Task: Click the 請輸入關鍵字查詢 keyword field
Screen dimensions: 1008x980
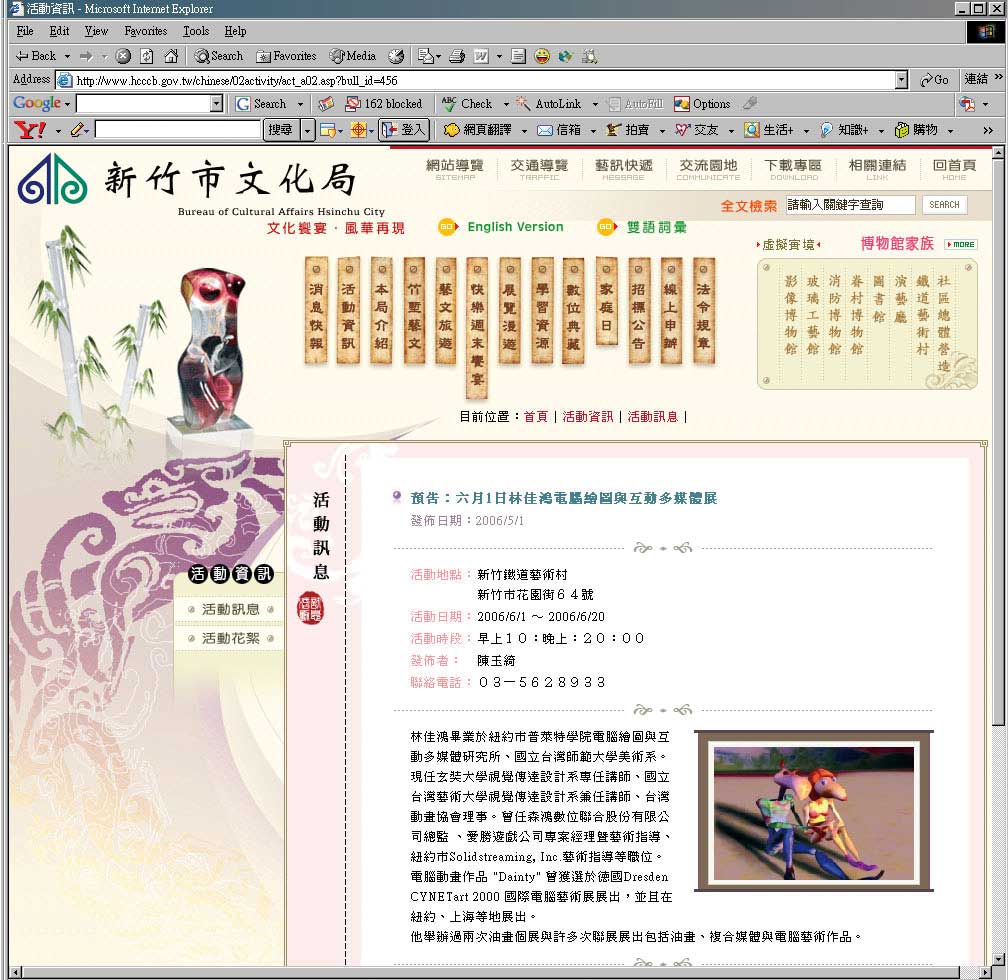Action: click(x=850, y=204)
